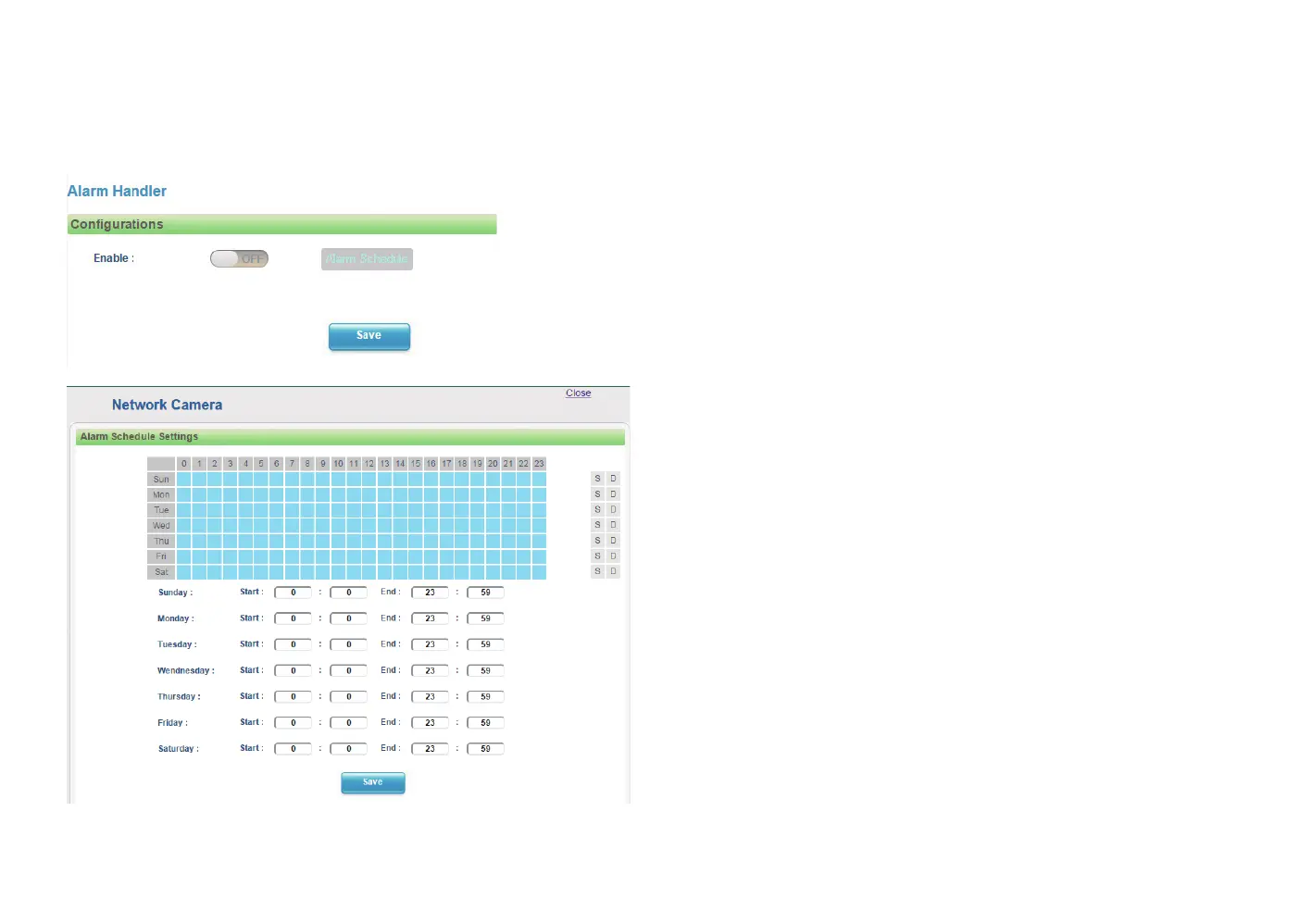Click the D button for Sun row
Viewport: 1312px width, 924px height.
613,479
